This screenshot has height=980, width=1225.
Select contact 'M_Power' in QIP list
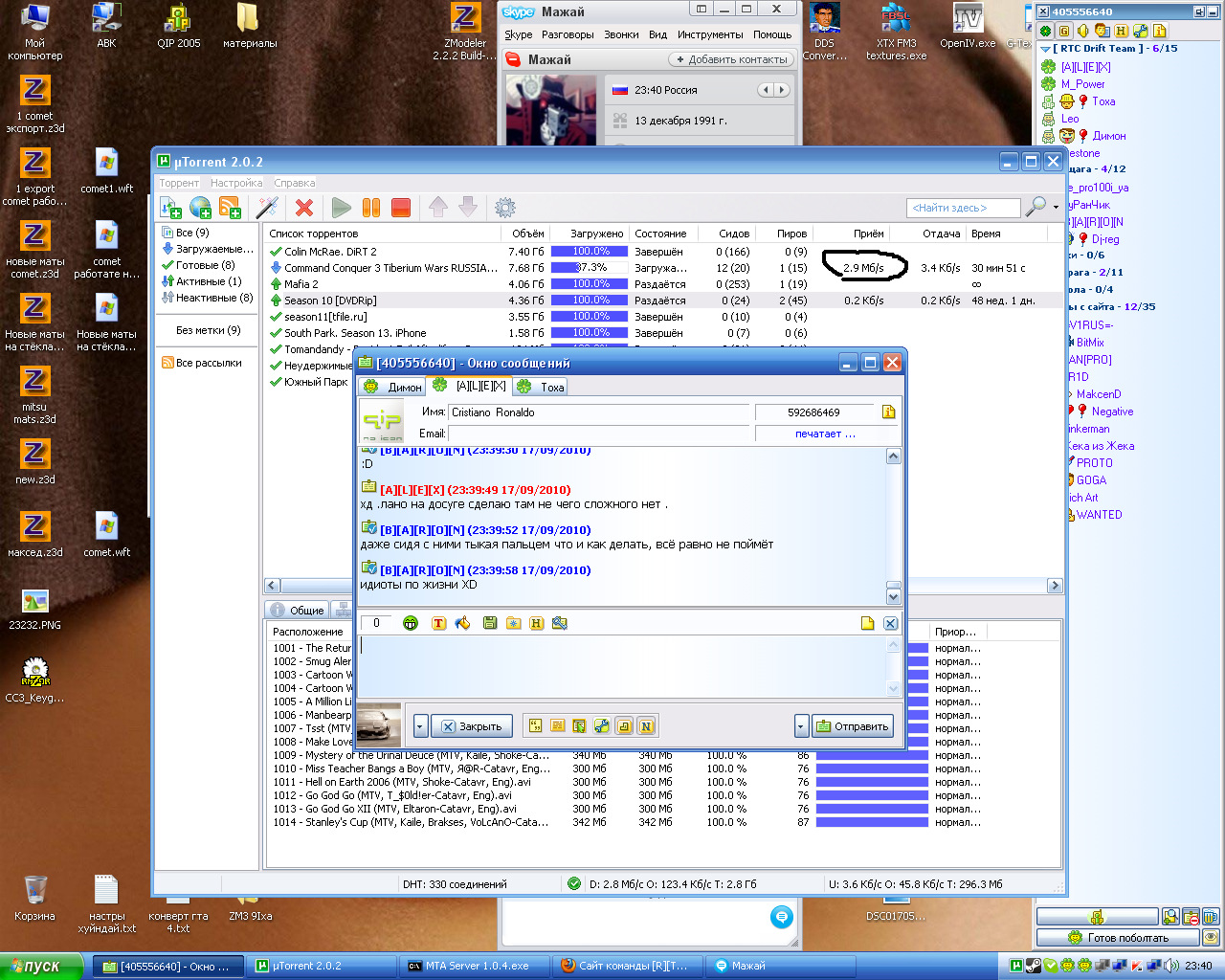[x=1082, y=84]
